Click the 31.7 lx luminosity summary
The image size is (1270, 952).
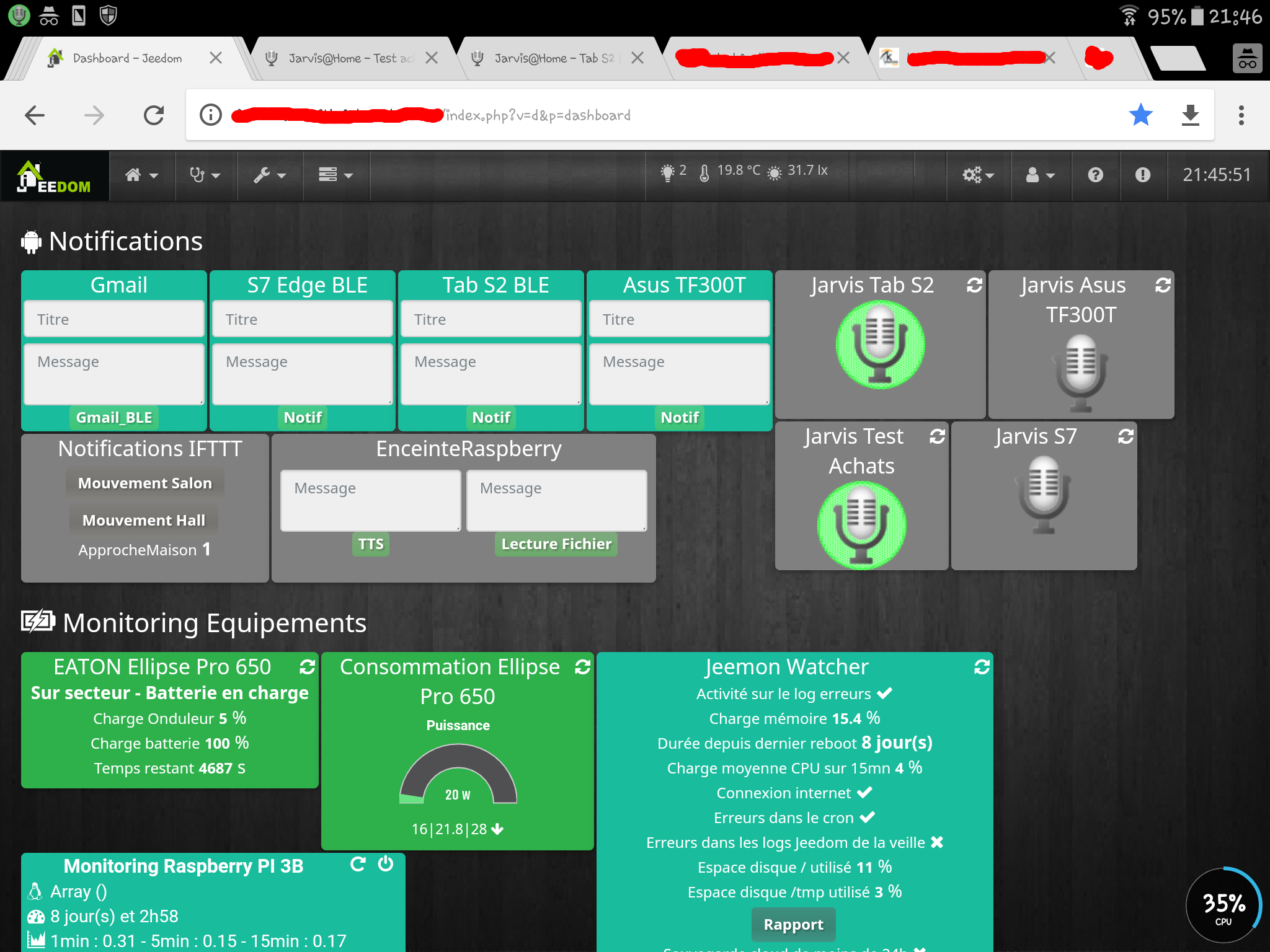pos(797,171)
